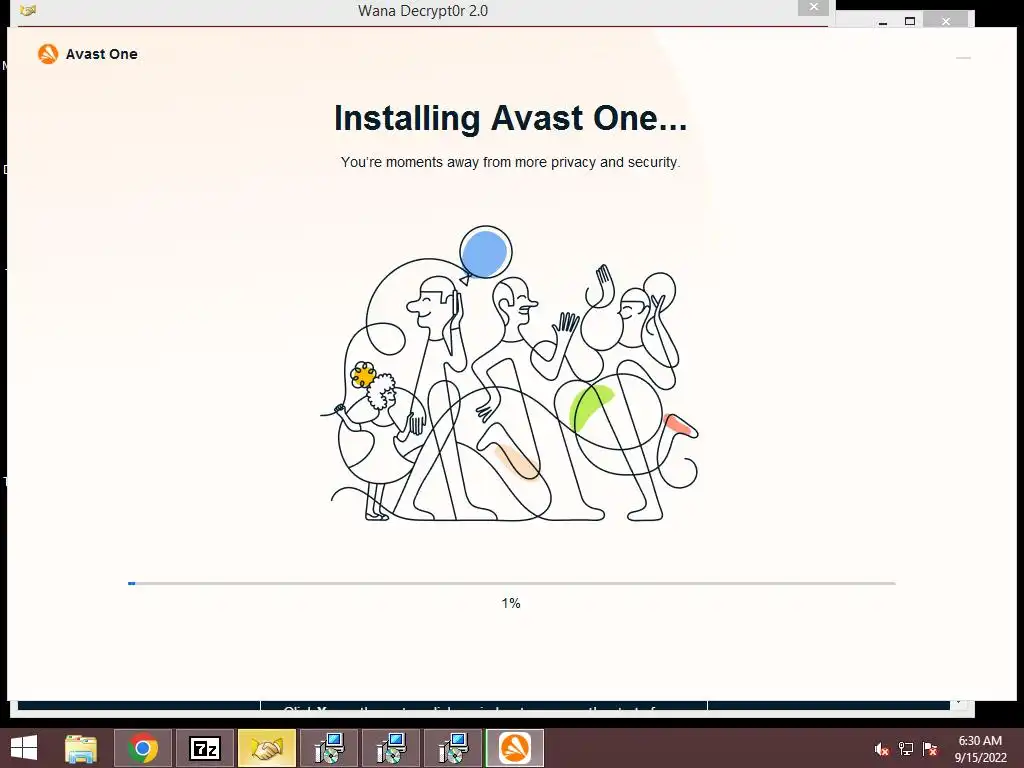This screenshot has width=1024, height=768.
Task: Open the 7-Zip taskbar icon
Action: tap(204, 748)
